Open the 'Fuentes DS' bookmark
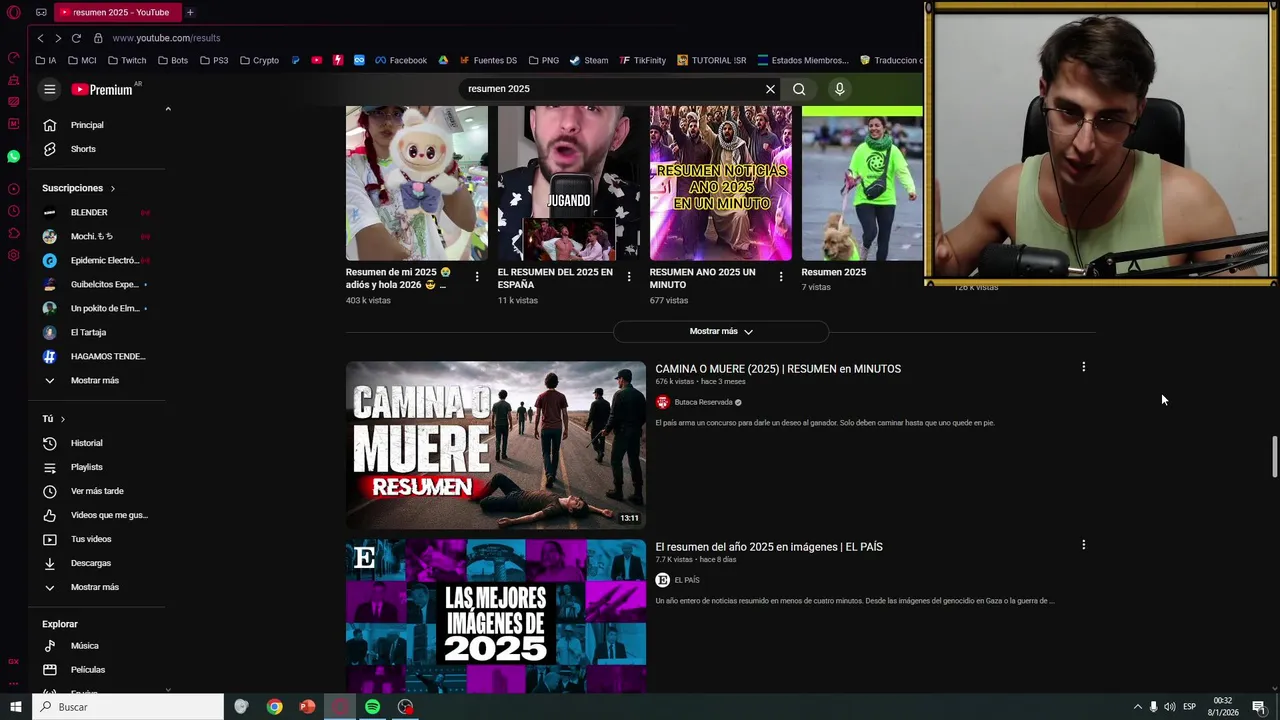This screenshot has height=720, width=1280. pyautogui.click(x=488, y=60)
